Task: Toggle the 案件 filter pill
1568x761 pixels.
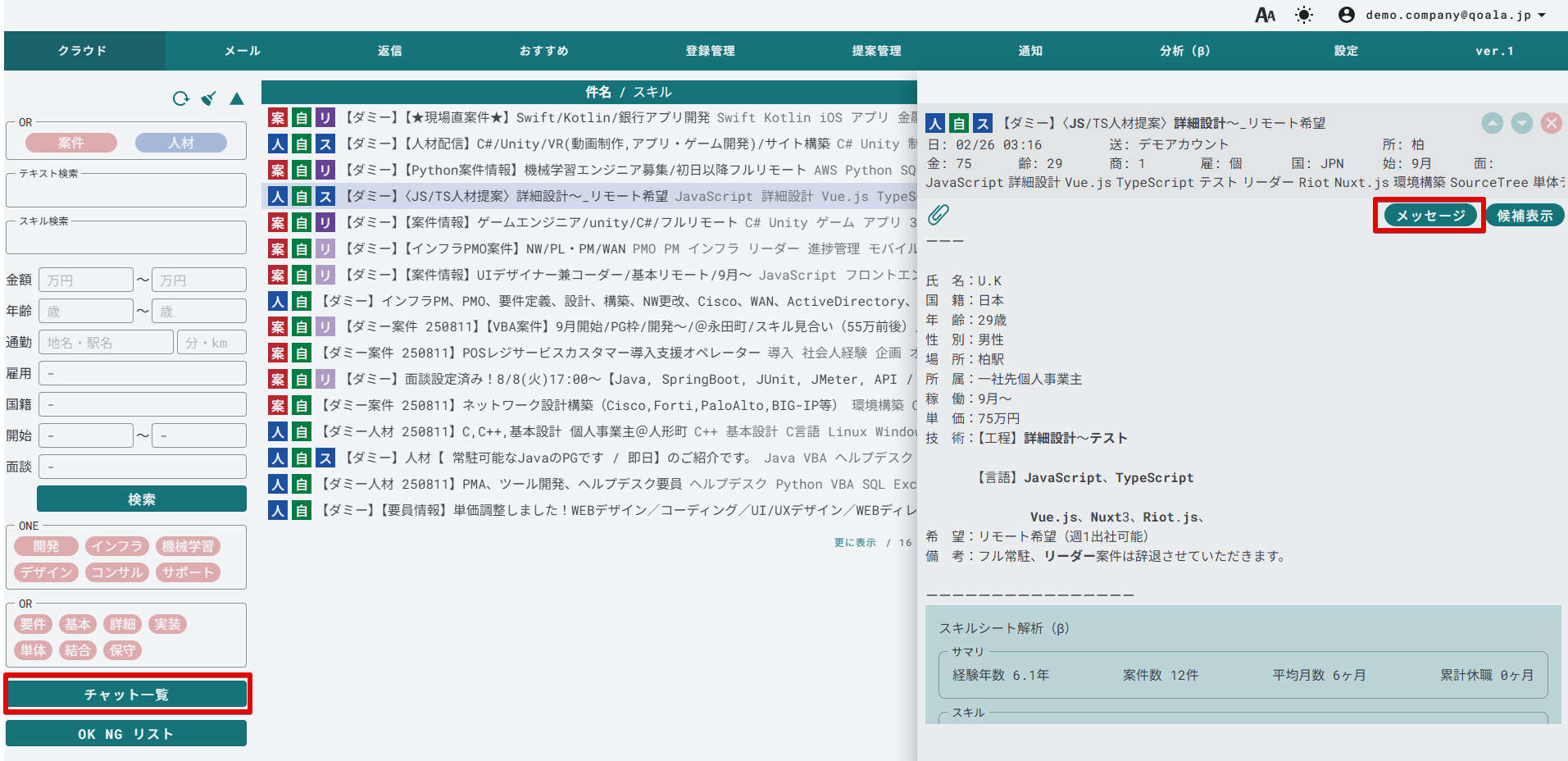Action: point(71,143)
